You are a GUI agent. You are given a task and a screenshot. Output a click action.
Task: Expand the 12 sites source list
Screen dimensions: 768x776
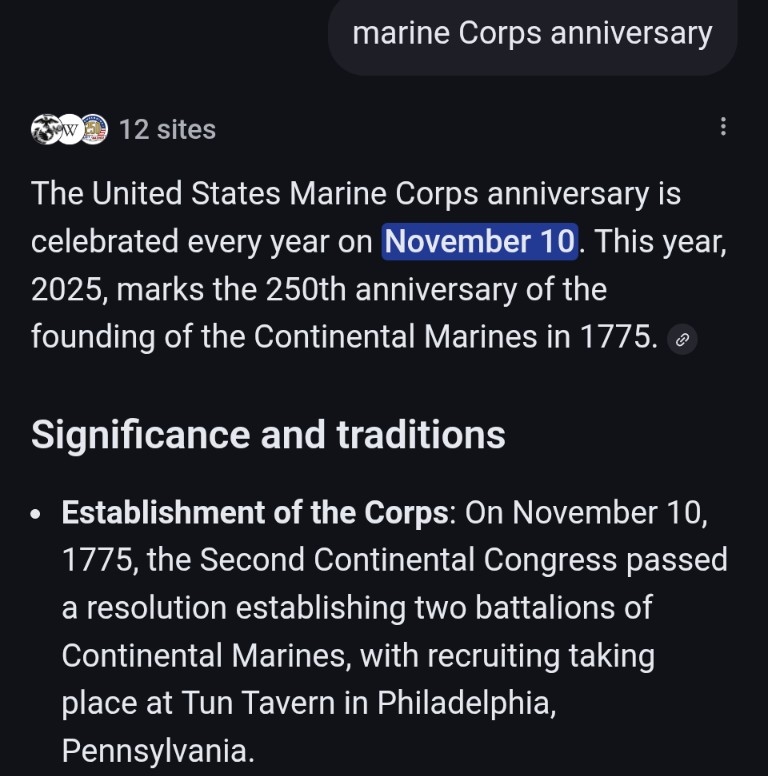[167, 129]
